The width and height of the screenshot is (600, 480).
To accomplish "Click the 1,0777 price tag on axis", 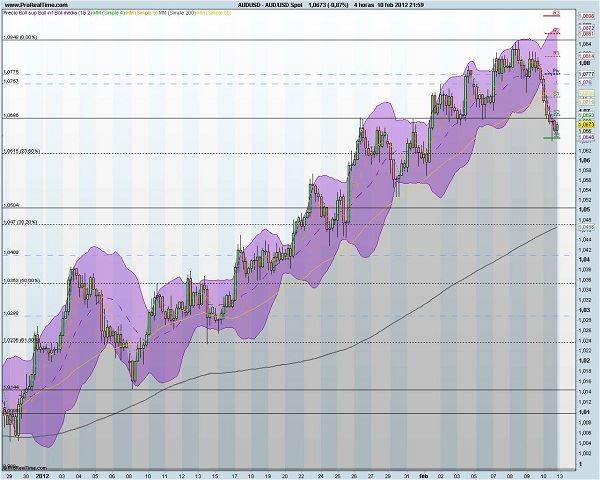I will pos(587,73).
